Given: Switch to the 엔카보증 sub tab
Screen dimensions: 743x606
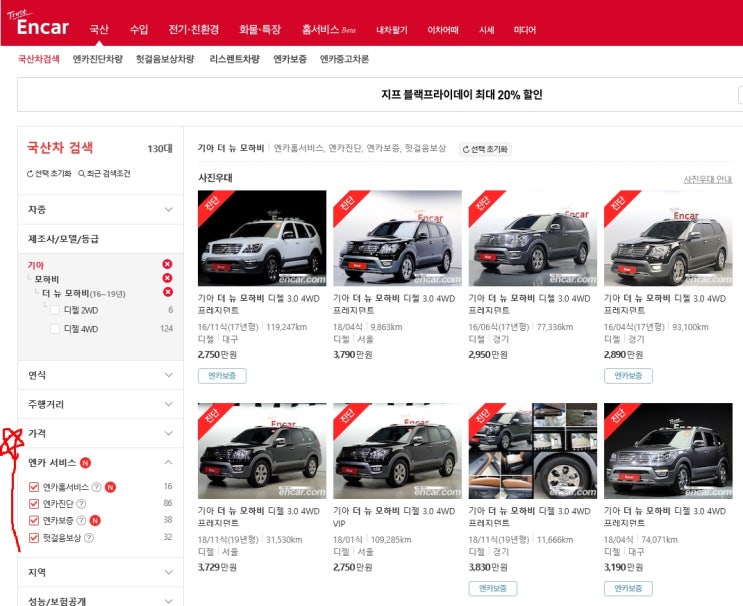Looking at the screenshot, I should [x=290, y=59].
